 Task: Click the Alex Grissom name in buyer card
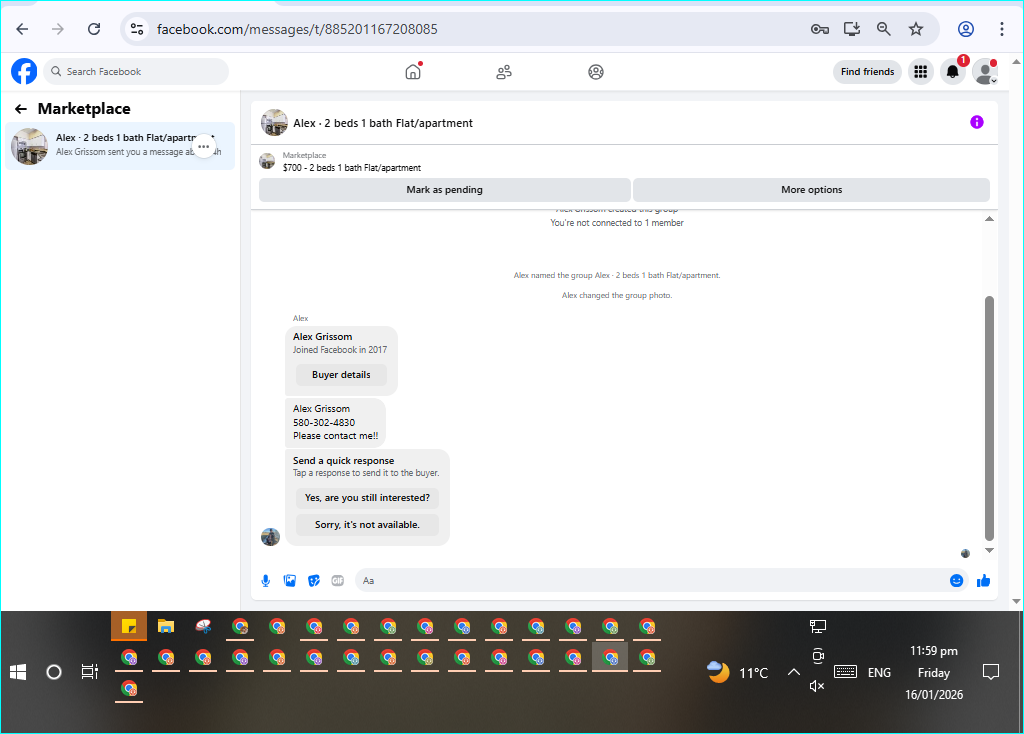pos(322,337)
